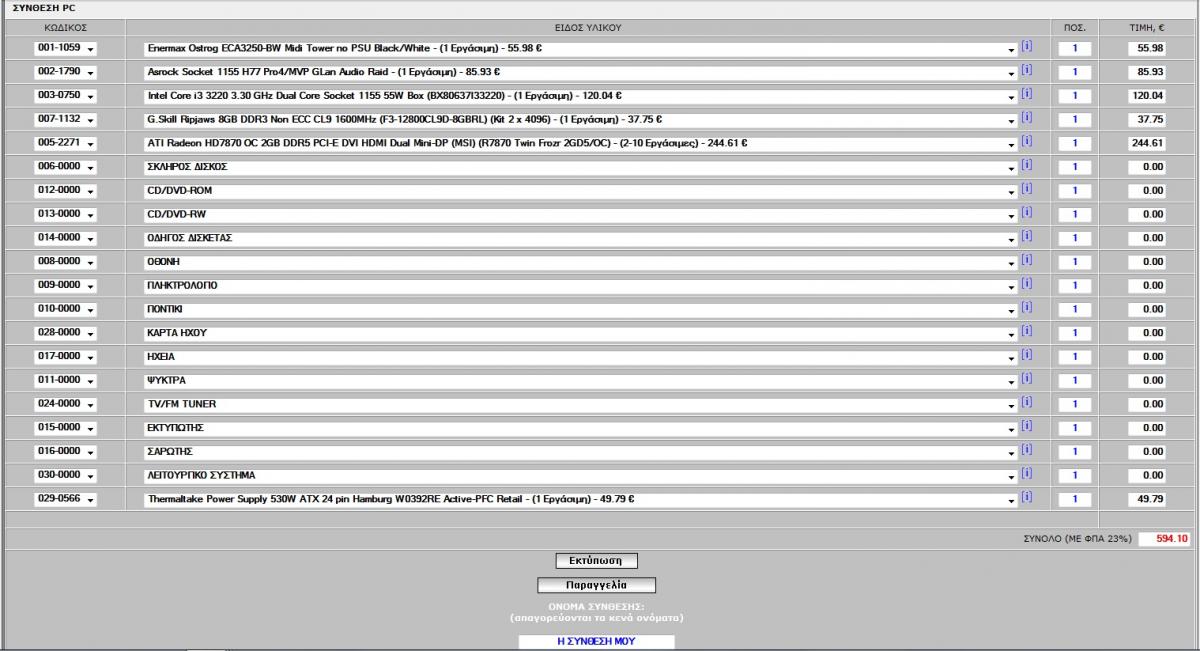This screenshot has width=1200, height=651.
Task: Click the ΕΙΔΟΣ ΥΛΙΚΟΥ column header
Action: [588, 27]
